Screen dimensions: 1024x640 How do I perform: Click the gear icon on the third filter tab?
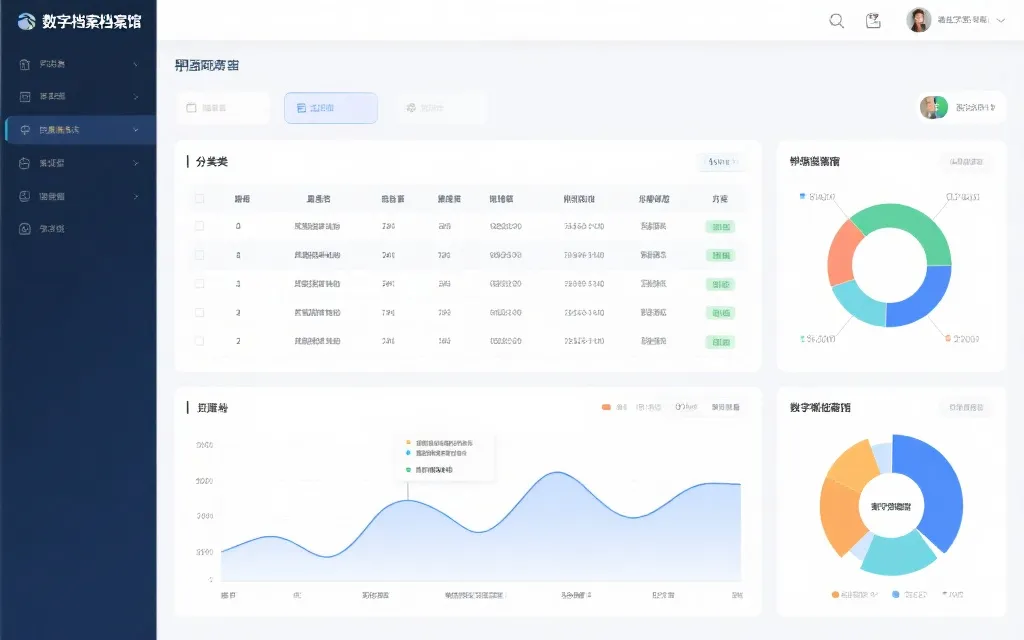coord(410,107)
